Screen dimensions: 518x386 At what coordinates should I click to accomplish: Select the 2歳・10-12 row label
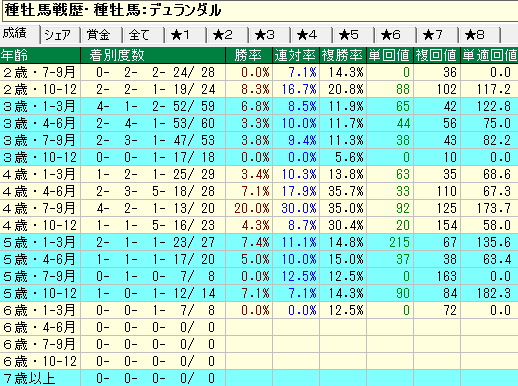click(40, 89)
